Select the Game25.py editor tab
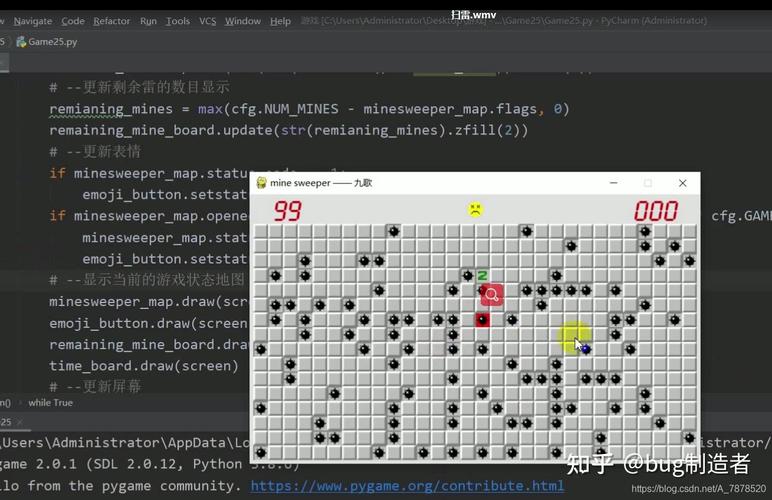Screen dimensions: 772x500 (47, 42)
